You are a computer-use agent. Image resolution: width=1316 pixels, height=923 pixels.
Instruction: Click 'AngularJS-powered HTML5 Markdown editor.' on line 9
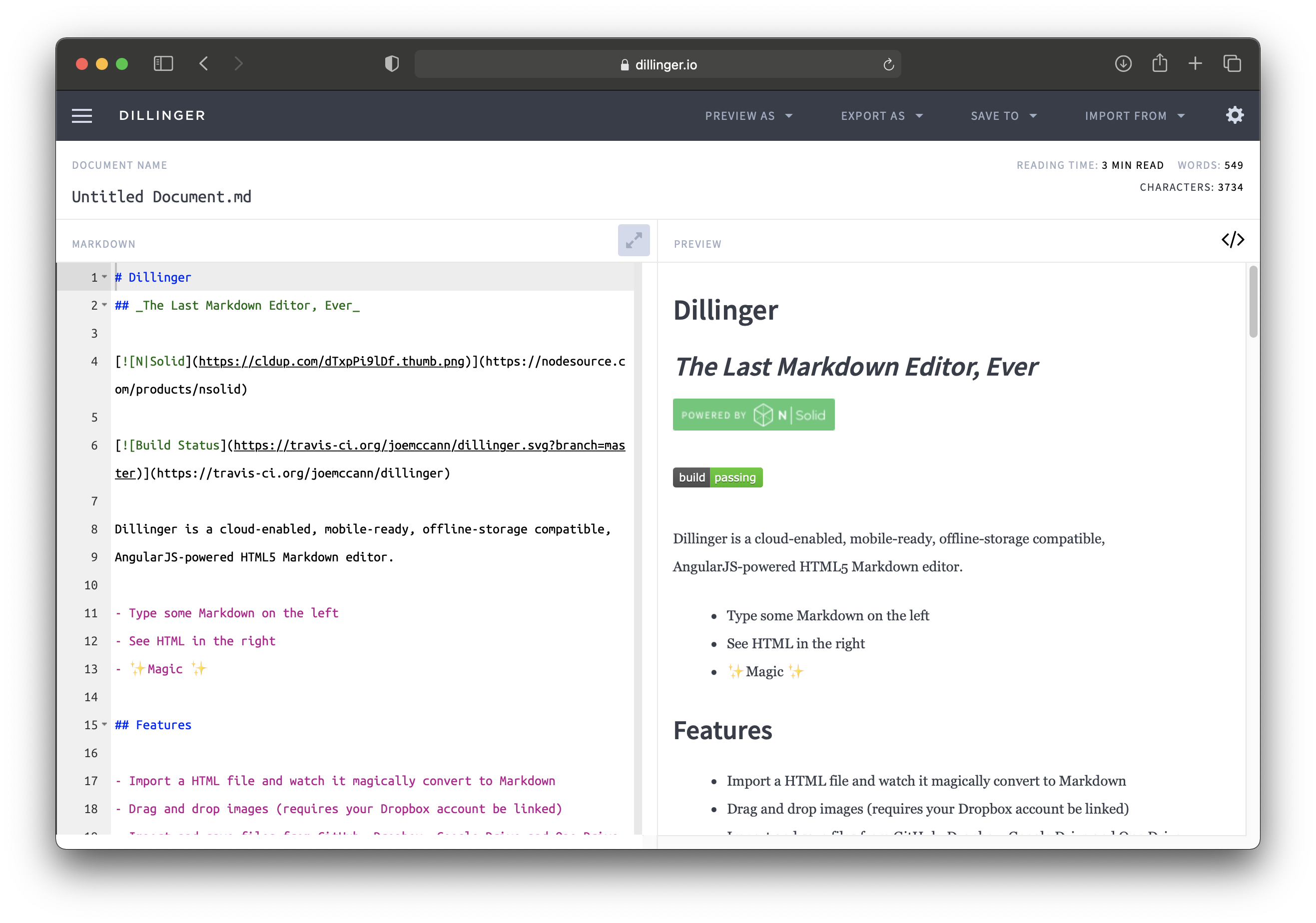(x=254, y=557)
